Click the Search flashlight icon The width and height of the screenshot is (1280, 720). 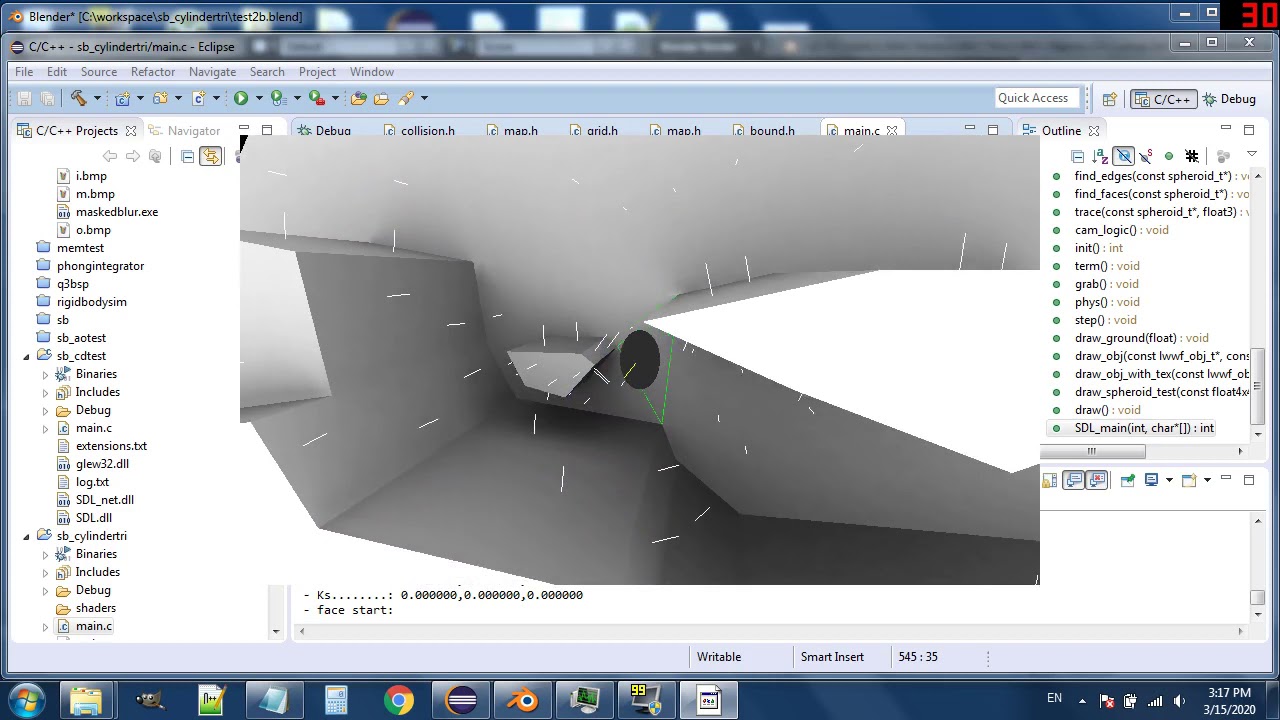pyautogui.click(x=405, y=98)
